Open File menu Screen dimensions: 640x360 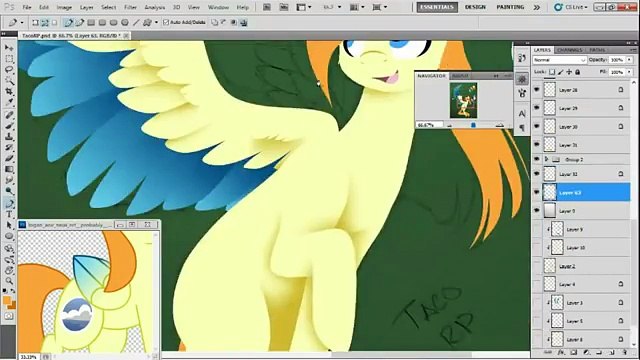pos(27,7)
